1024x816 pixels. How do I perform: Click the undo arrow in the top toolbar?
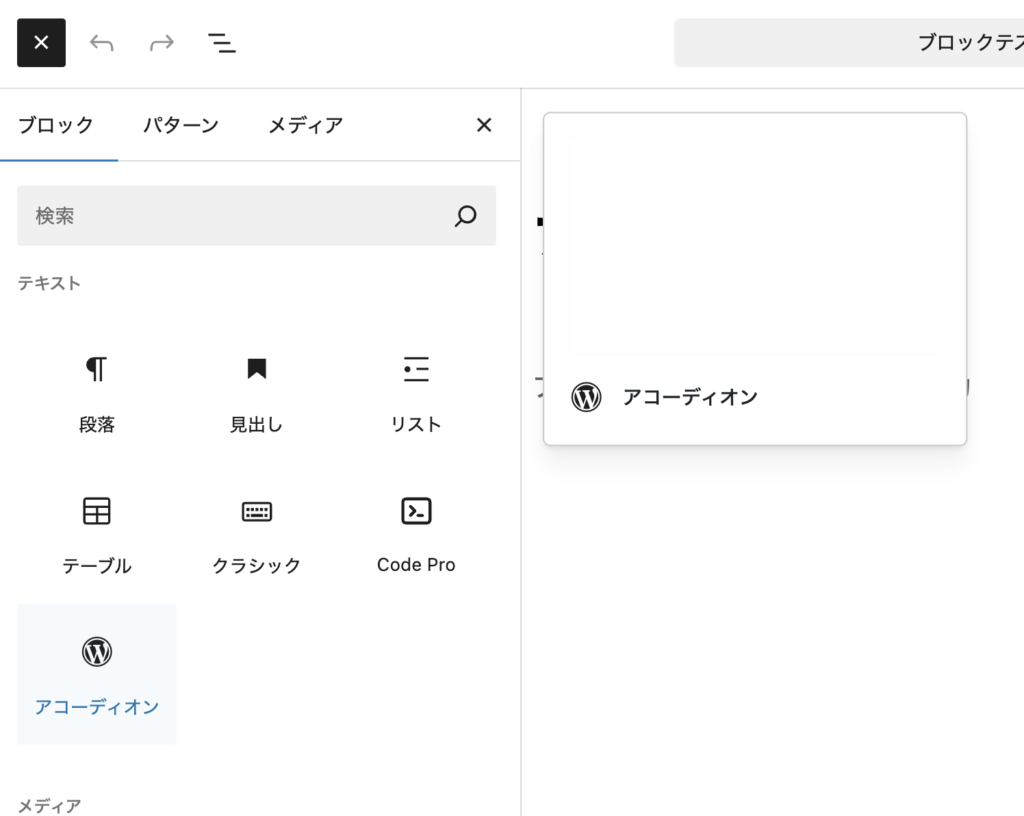click(x=101, y=43)
